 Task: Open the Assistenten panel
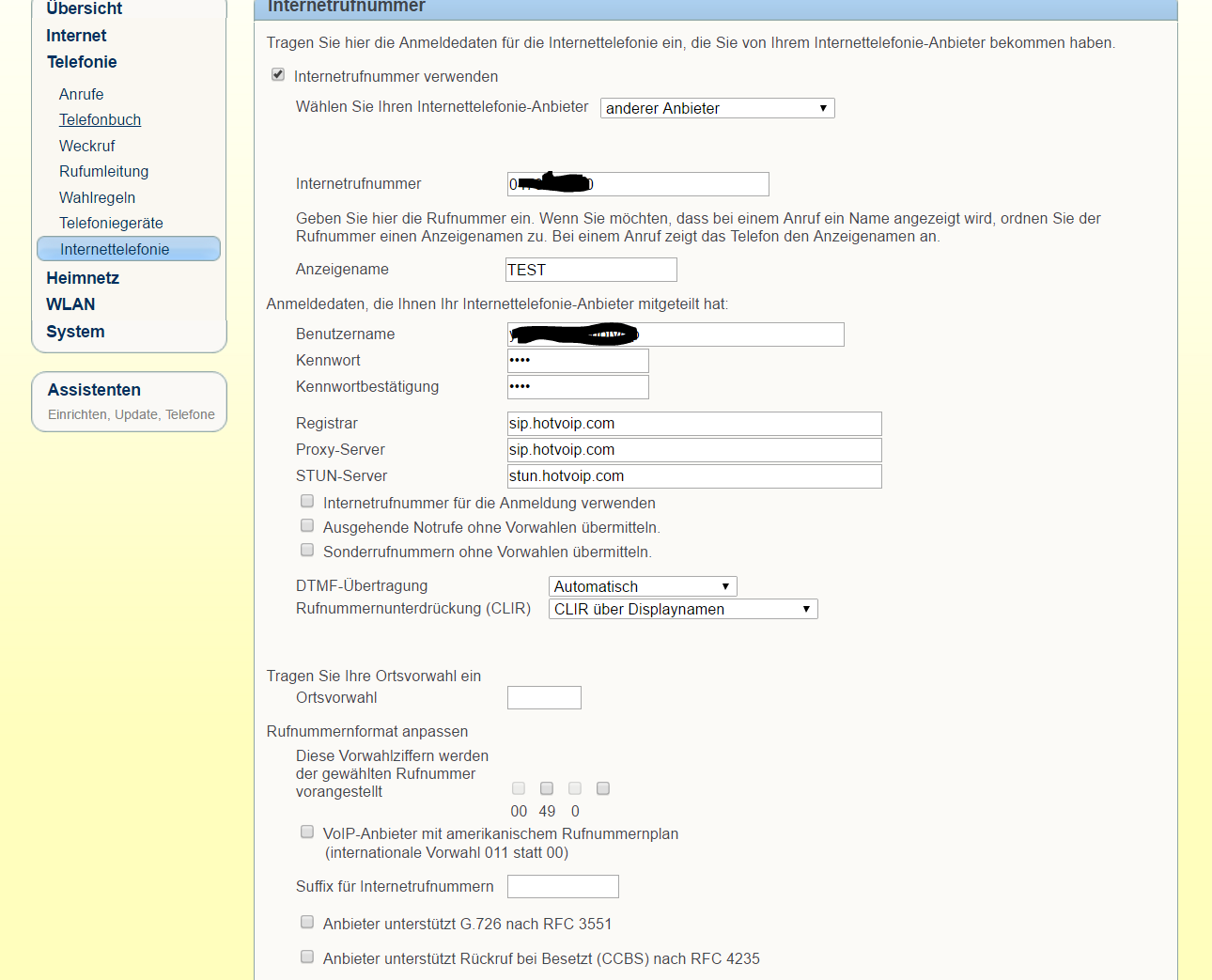[x=94, y=390]
